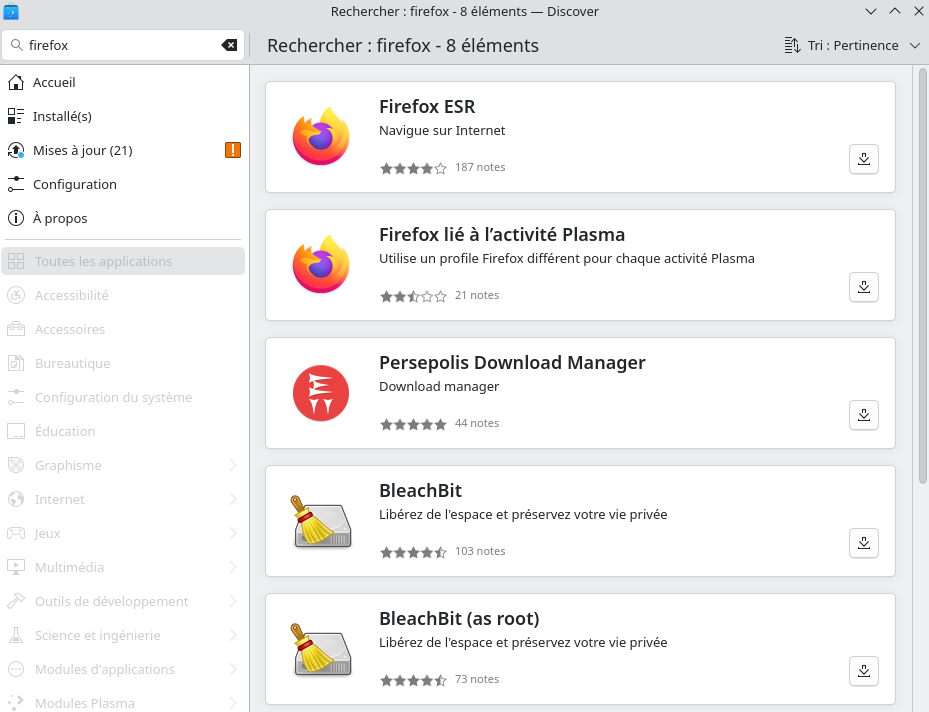
Task: Install BleachBit using its download button
Action: [864, 543]
